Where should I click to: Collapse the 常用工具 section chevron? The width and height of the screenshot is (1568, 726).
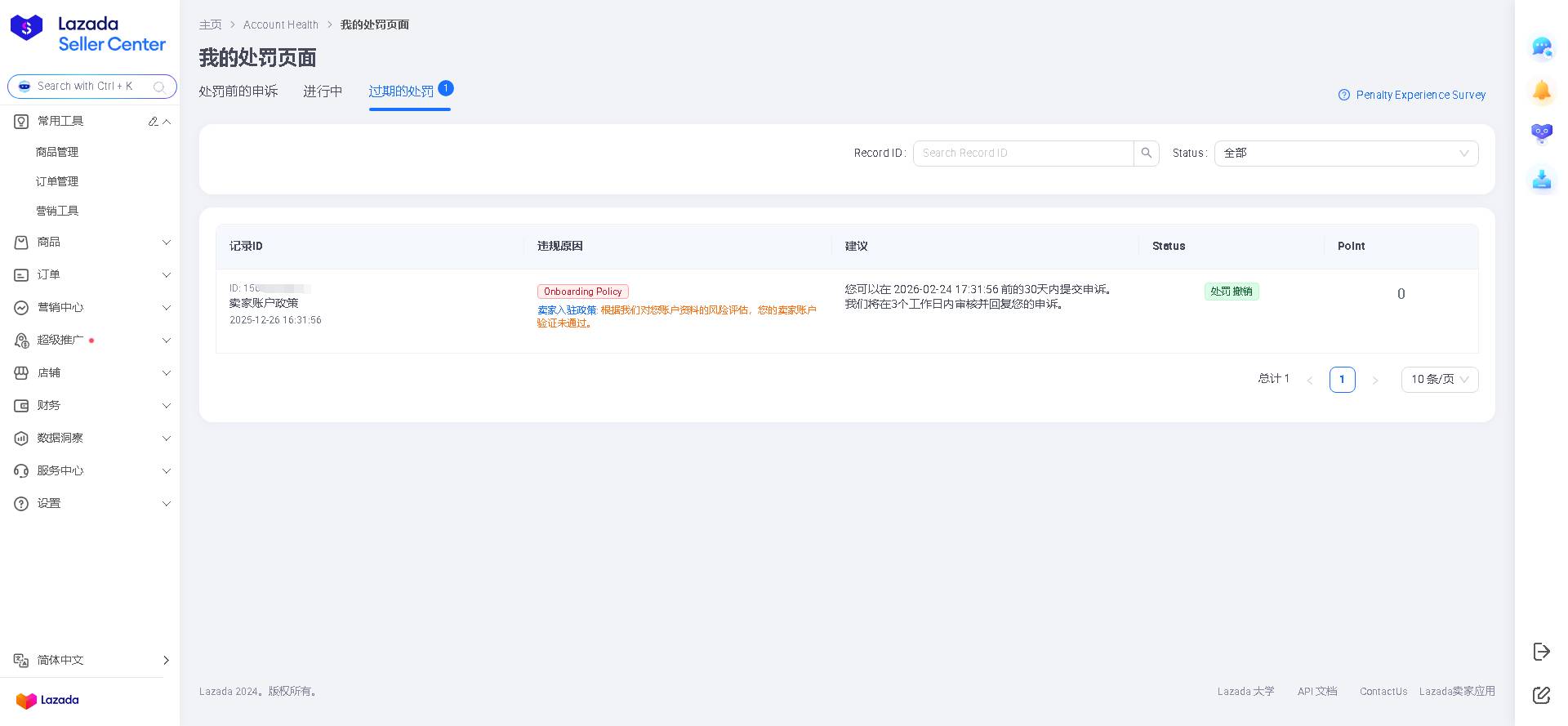pyautogui.click(x=167, y=121)
